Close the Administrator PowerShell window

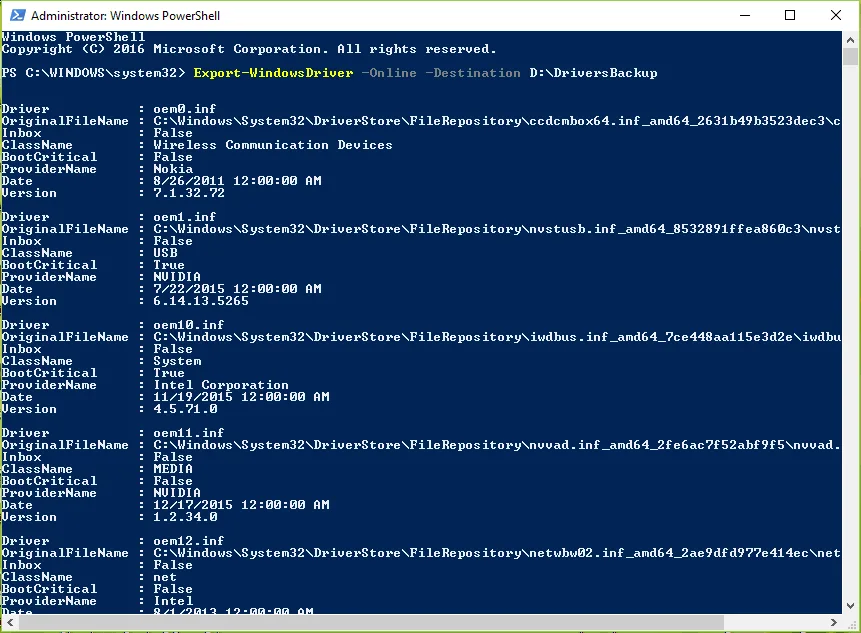(836, 15)
